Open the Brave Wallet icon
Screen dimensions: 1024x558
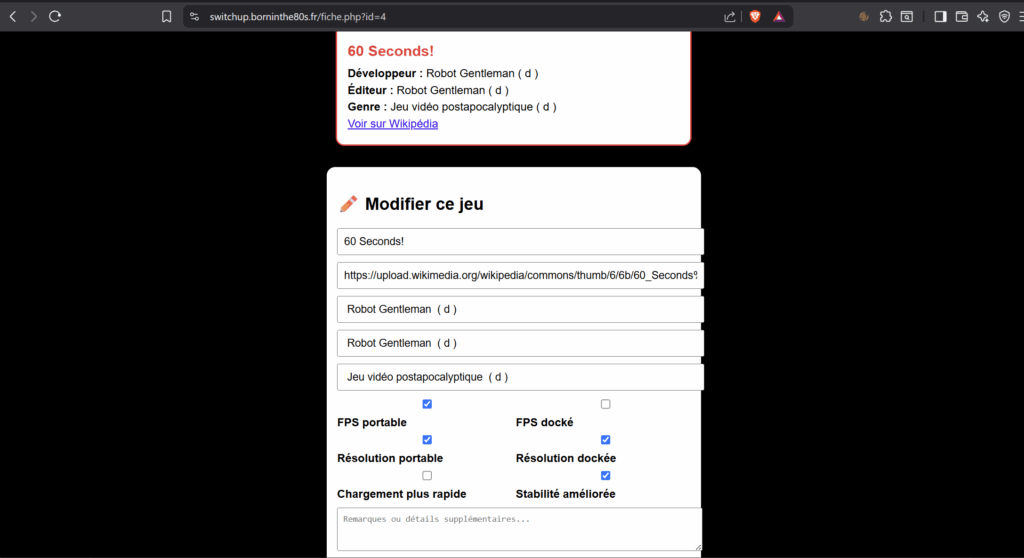(x=961, y=17)
